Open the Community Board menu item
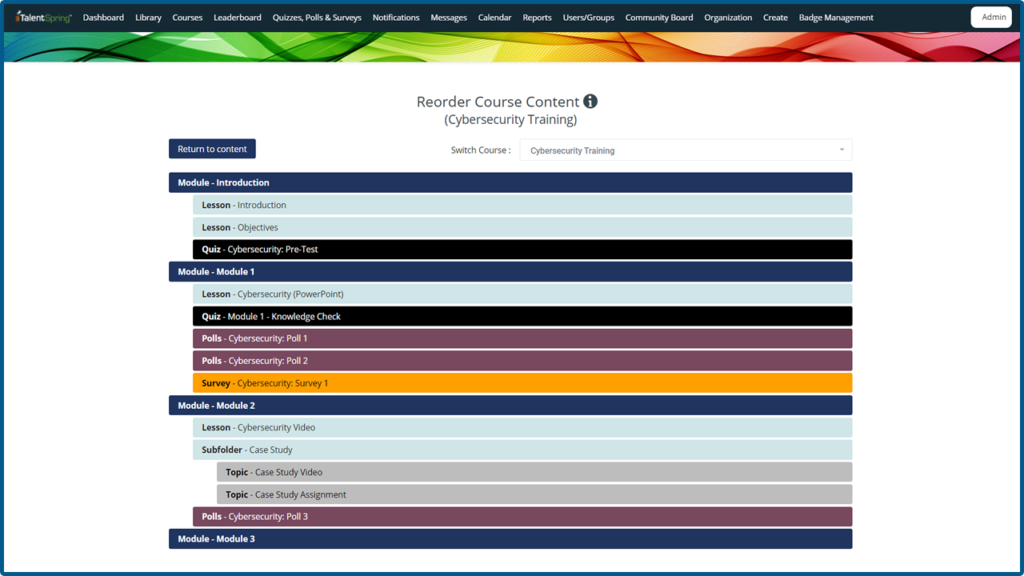The image size is (1024, 576). click(659, 17)
